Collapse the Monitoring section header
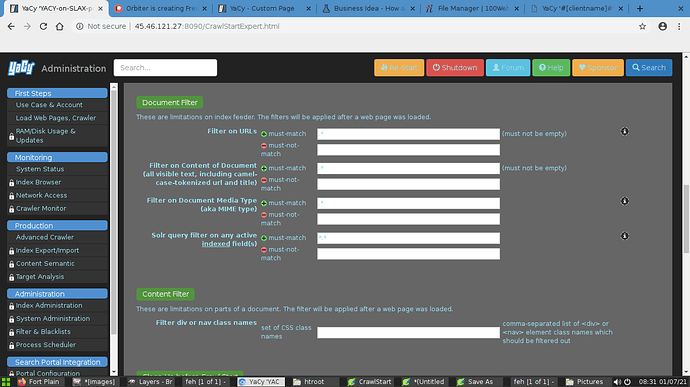Viewport: 690px width, 387px height. 57,157
